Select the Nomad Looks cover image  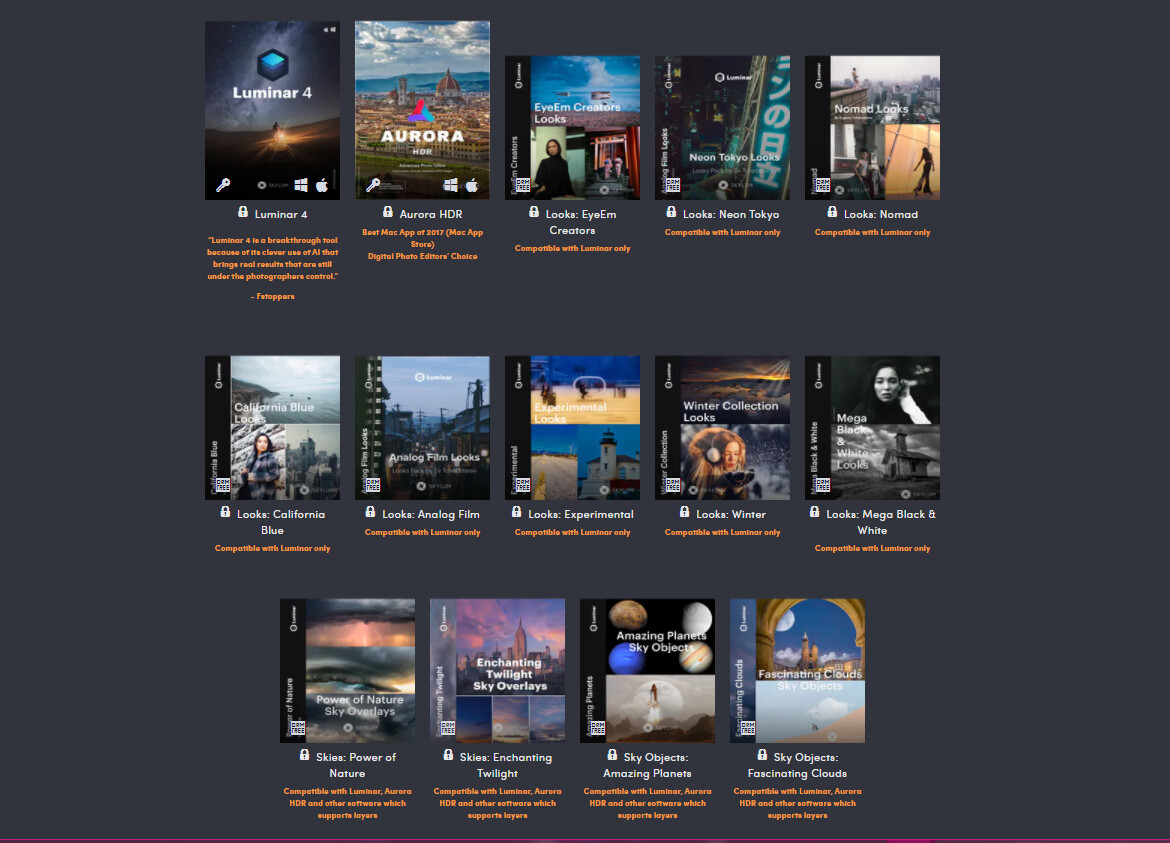pos(872,128)
